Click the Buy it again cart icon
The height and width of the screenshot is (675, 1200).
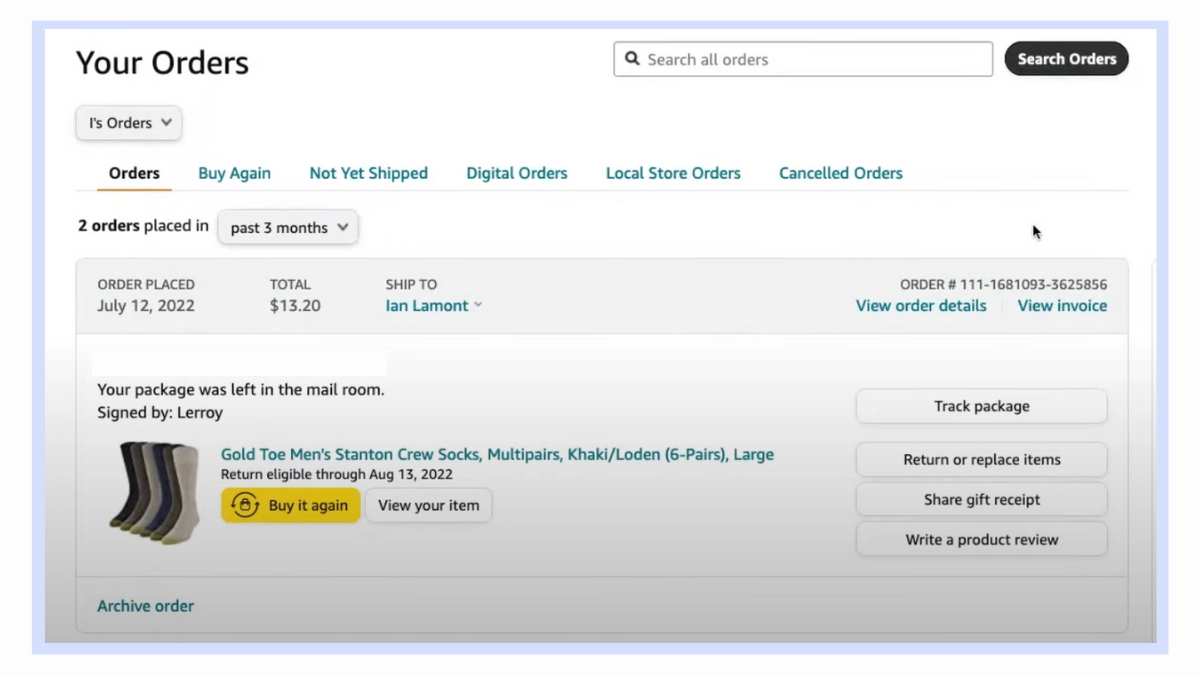(245, 505)
